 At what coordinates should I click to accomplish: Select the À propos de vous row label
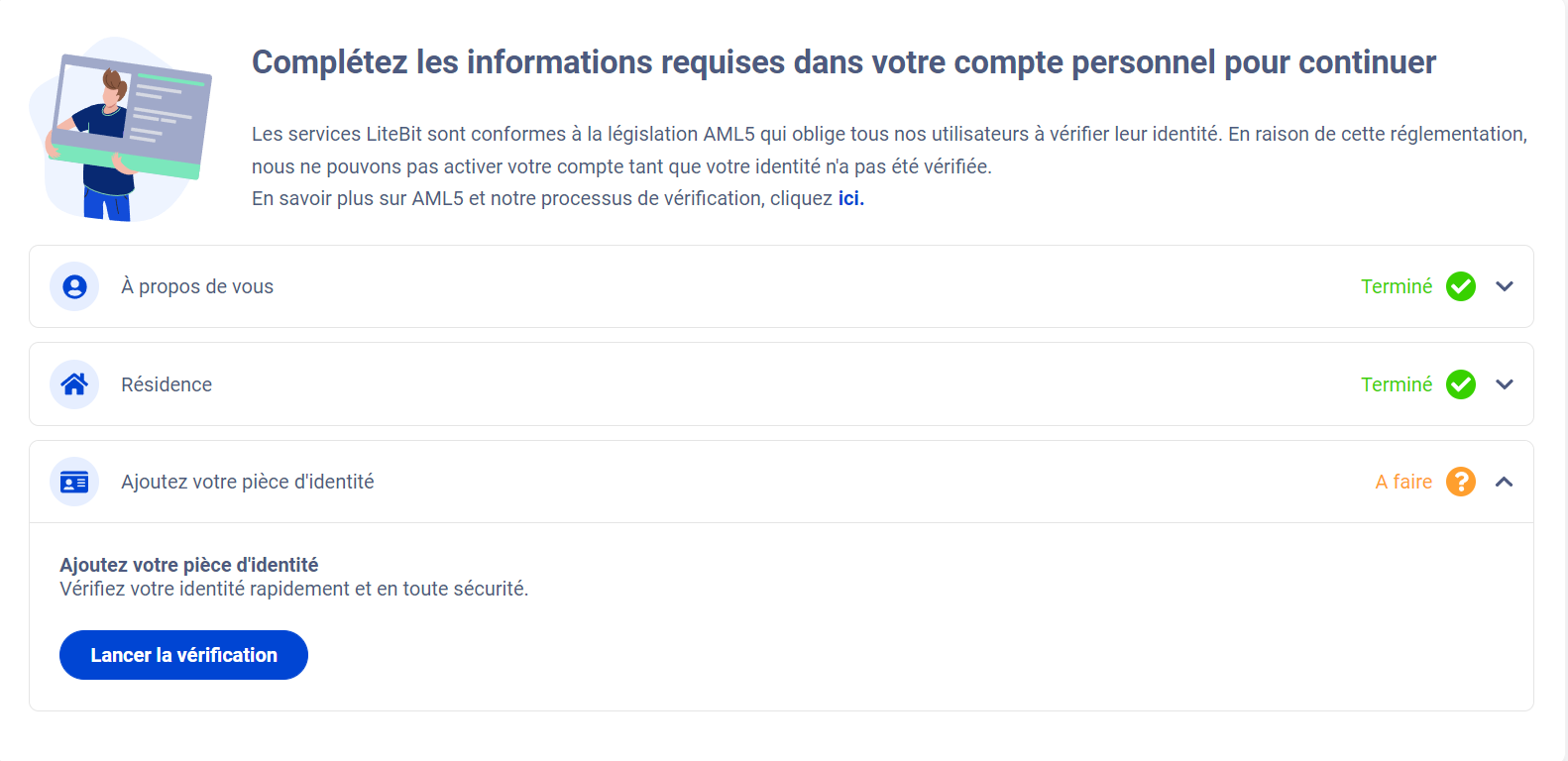[197, 286]
